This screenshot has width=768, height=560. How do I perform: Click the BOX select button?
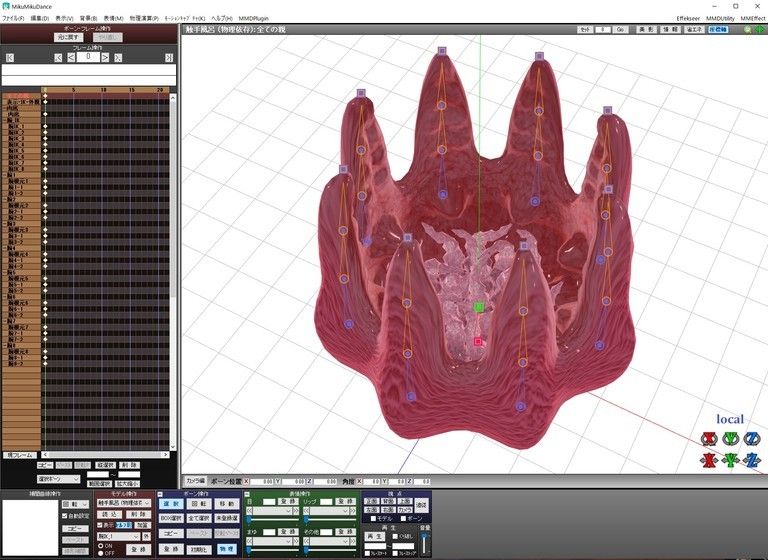coord(171,518)
